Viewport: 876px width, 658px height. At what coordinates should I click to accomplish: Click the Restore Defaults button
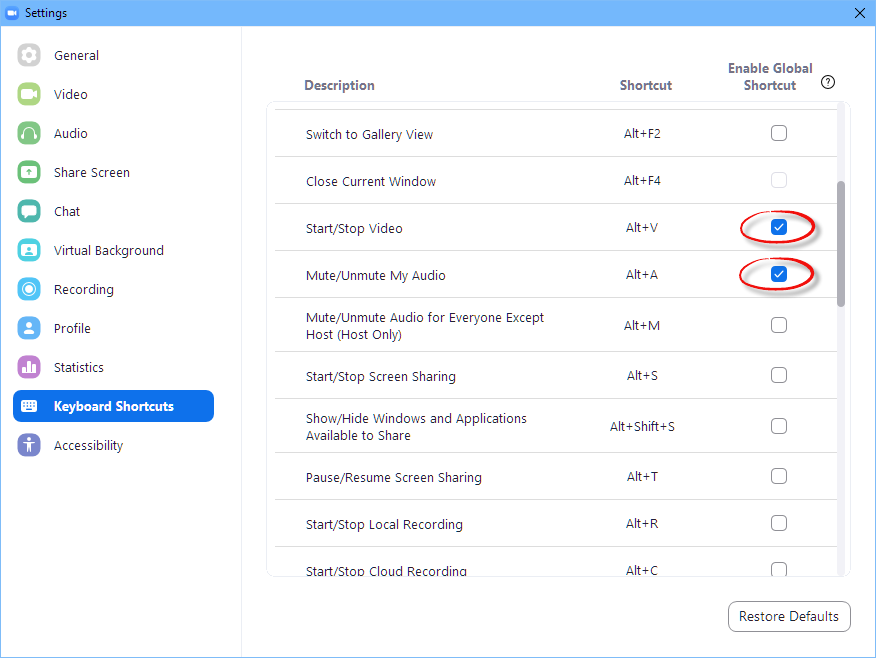point(789,617)
